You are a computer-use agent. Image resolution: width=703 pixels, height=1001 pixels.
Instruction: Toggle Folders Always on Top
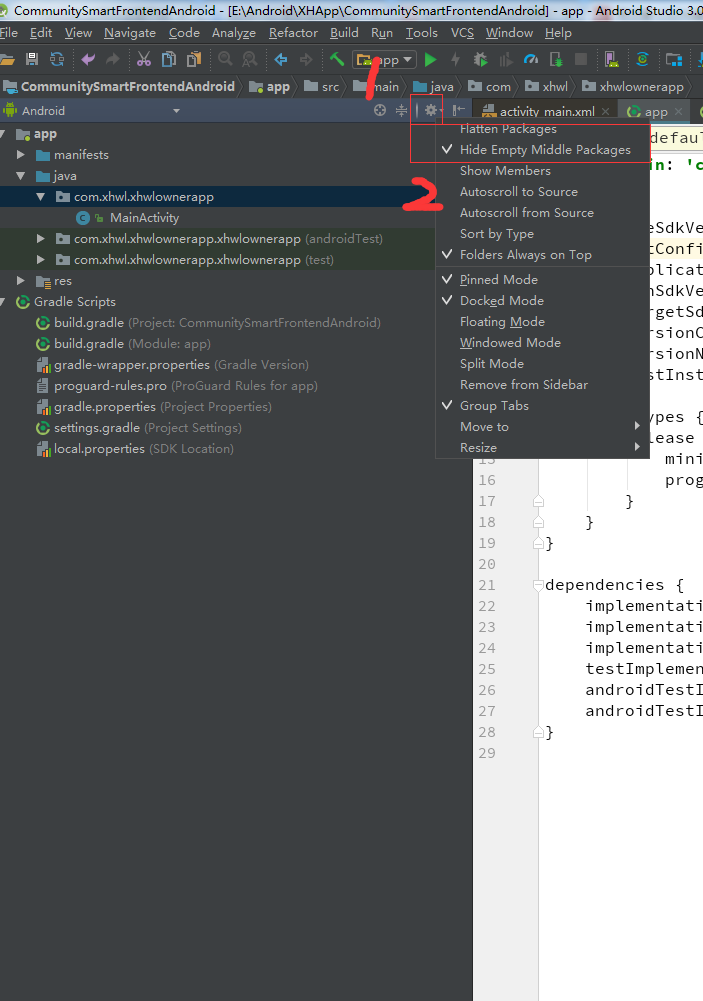pos(542,255)
